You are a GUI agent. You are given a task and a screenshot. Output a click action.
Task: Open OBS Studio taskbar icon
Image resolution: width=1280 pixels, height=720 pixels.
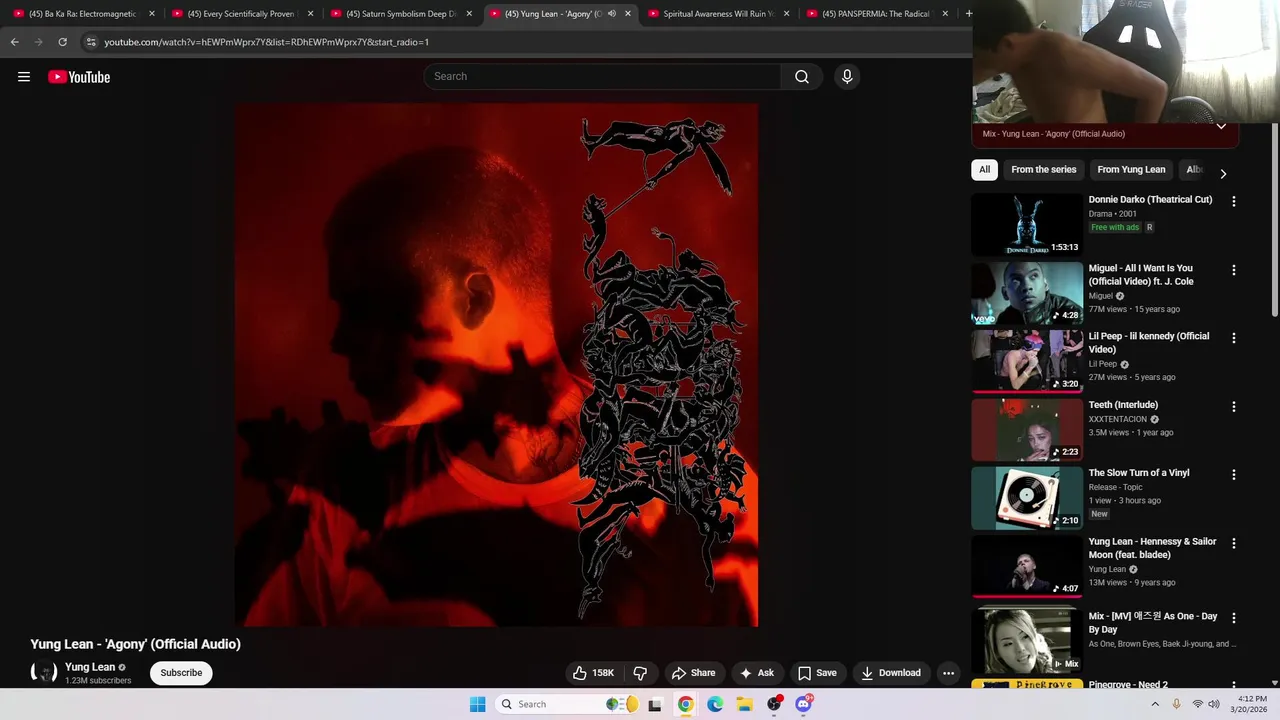point(774,704)
